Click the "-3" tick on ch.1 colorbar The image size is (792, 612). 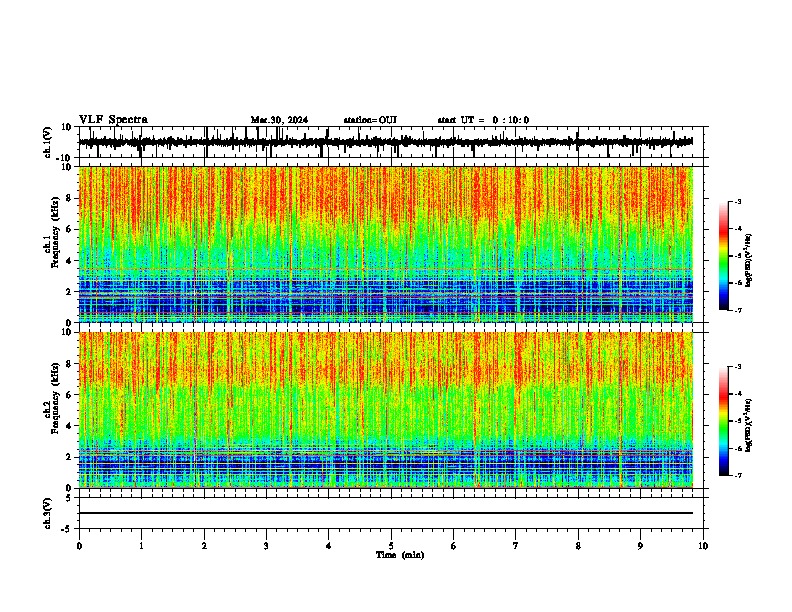click(x=737, y=202)
